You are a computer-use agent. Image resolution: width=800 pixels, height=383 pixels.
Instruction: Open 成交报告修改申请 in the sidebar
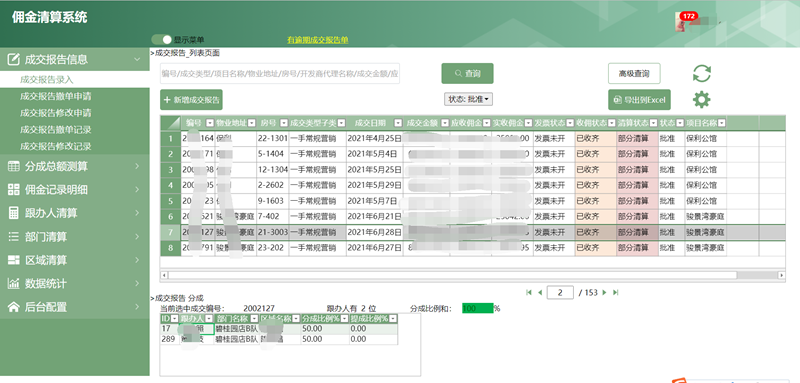pos(56,113)
